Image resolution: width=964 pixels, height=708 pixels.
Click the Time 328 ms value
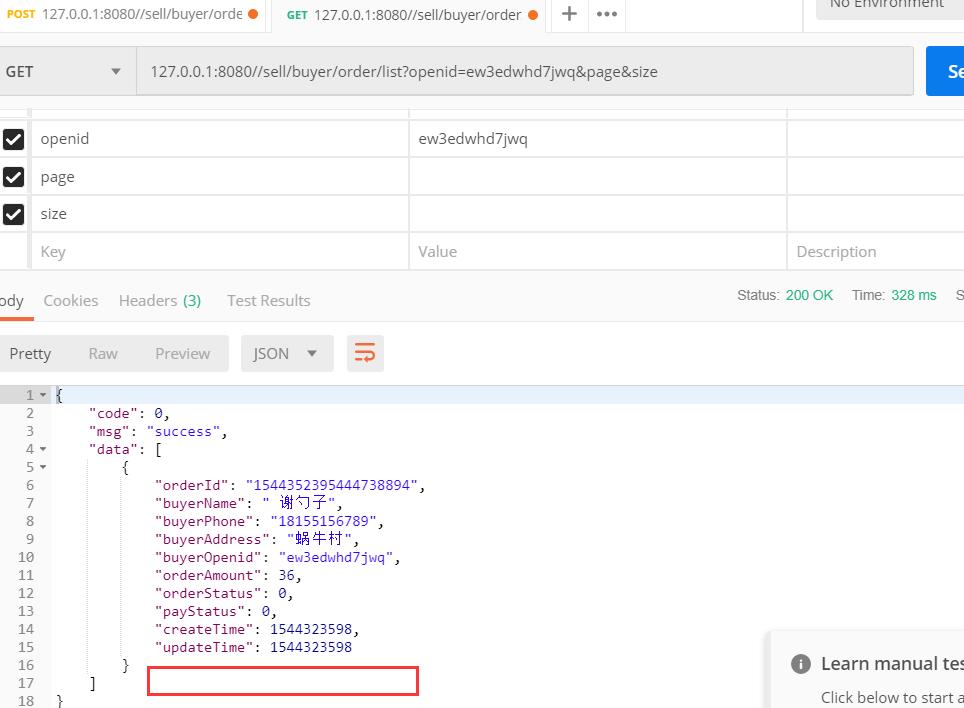914,295
